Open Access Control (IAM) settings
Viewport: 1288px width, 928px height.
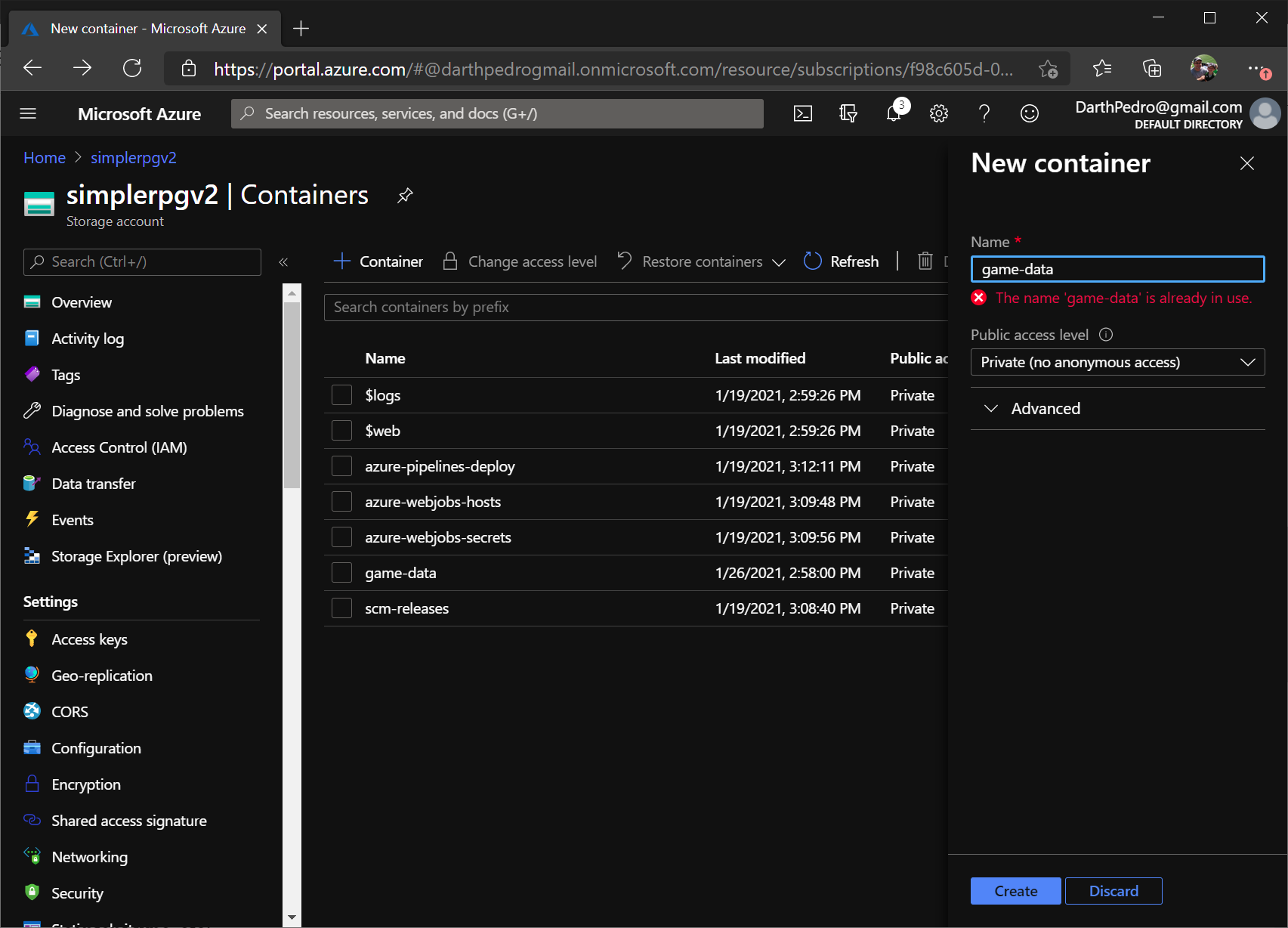(119, 447)
